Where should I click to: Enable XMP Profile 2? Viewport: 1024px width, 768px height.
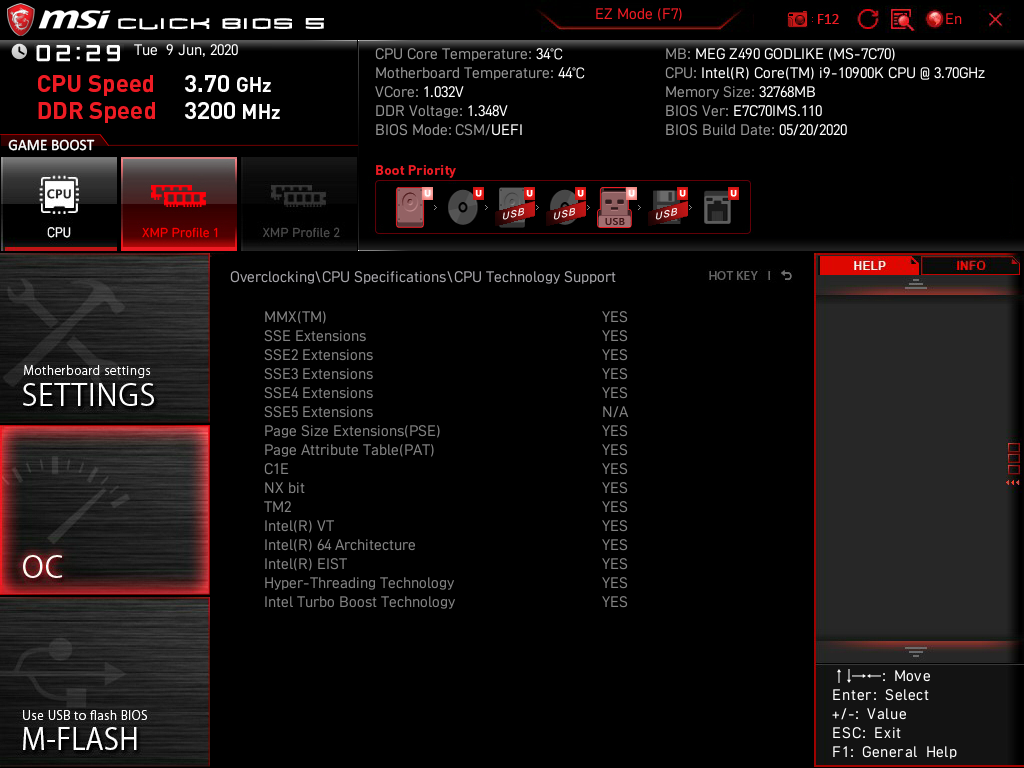(x=300, y=204)
